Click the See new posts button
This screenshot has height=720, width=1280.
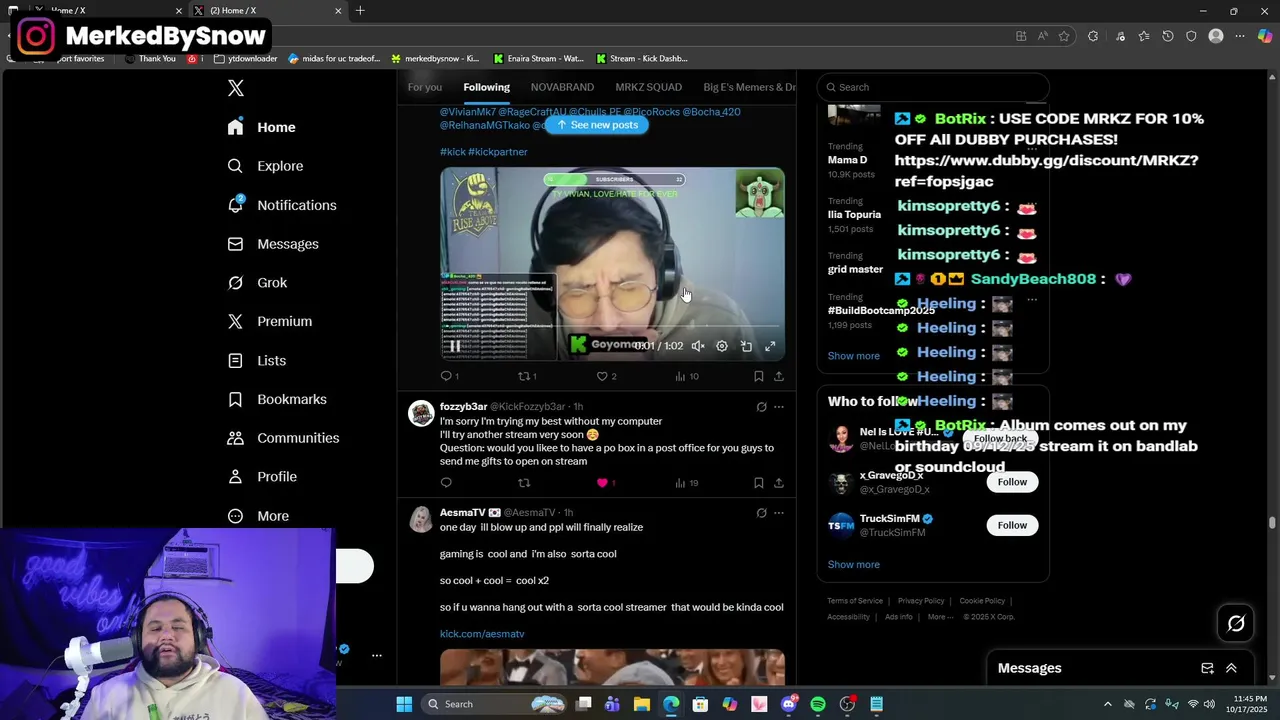tap(597, 125)
